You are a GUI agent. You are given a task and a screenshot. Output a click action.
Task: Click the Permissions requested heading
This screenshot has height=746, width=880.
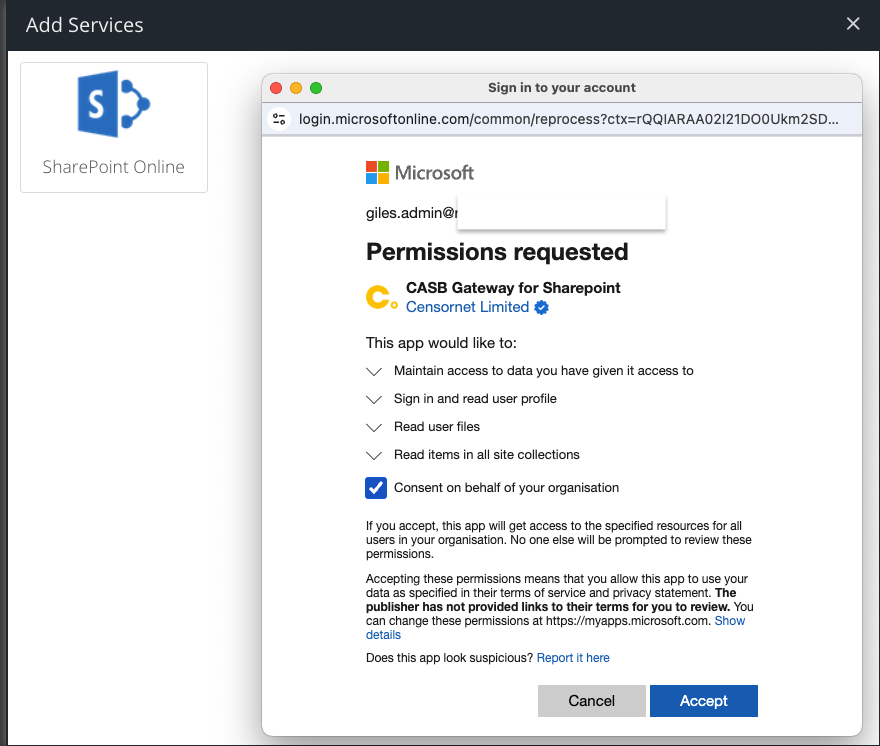pos(497,252)
